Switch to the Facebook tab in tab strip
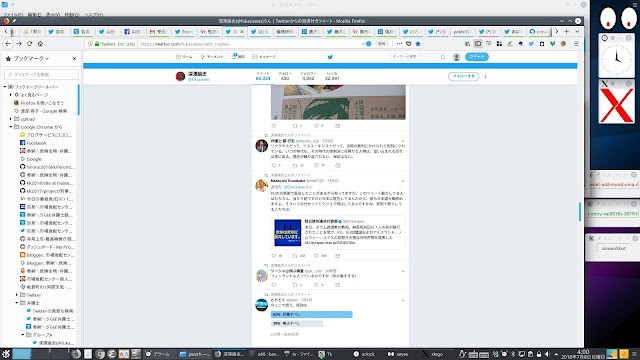The height and width of the screenshot is (360, 640). pyautogui.click(x=133, y=31)
